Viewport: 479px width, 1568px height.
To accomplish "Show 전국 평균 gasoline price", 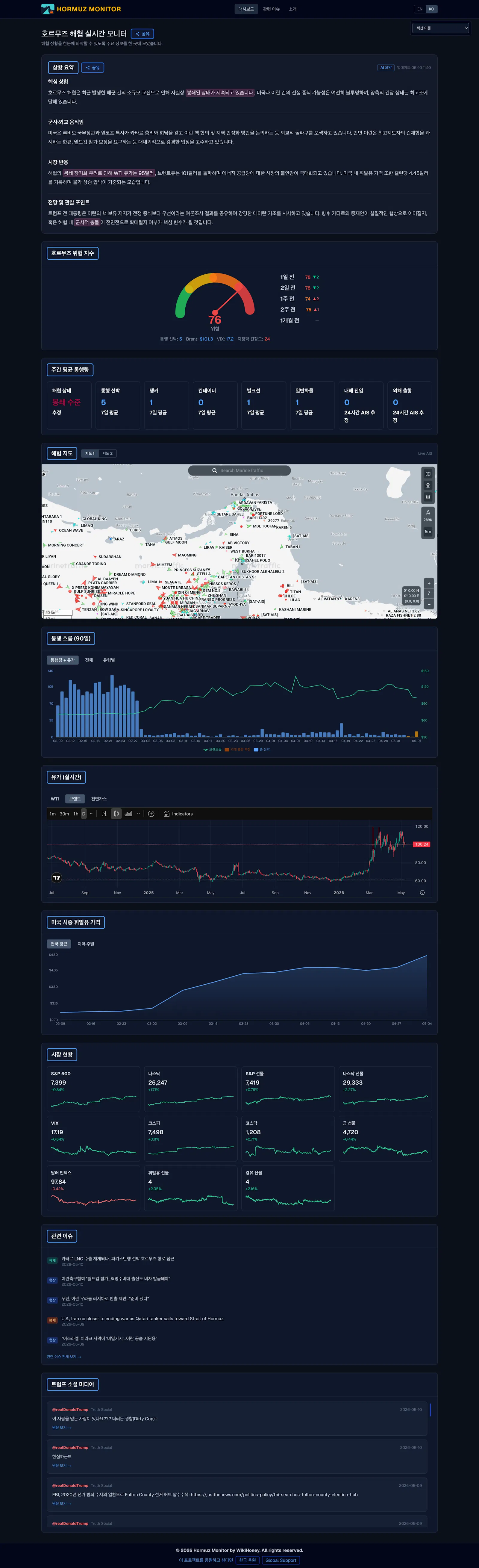I will [x=59, y=944].
